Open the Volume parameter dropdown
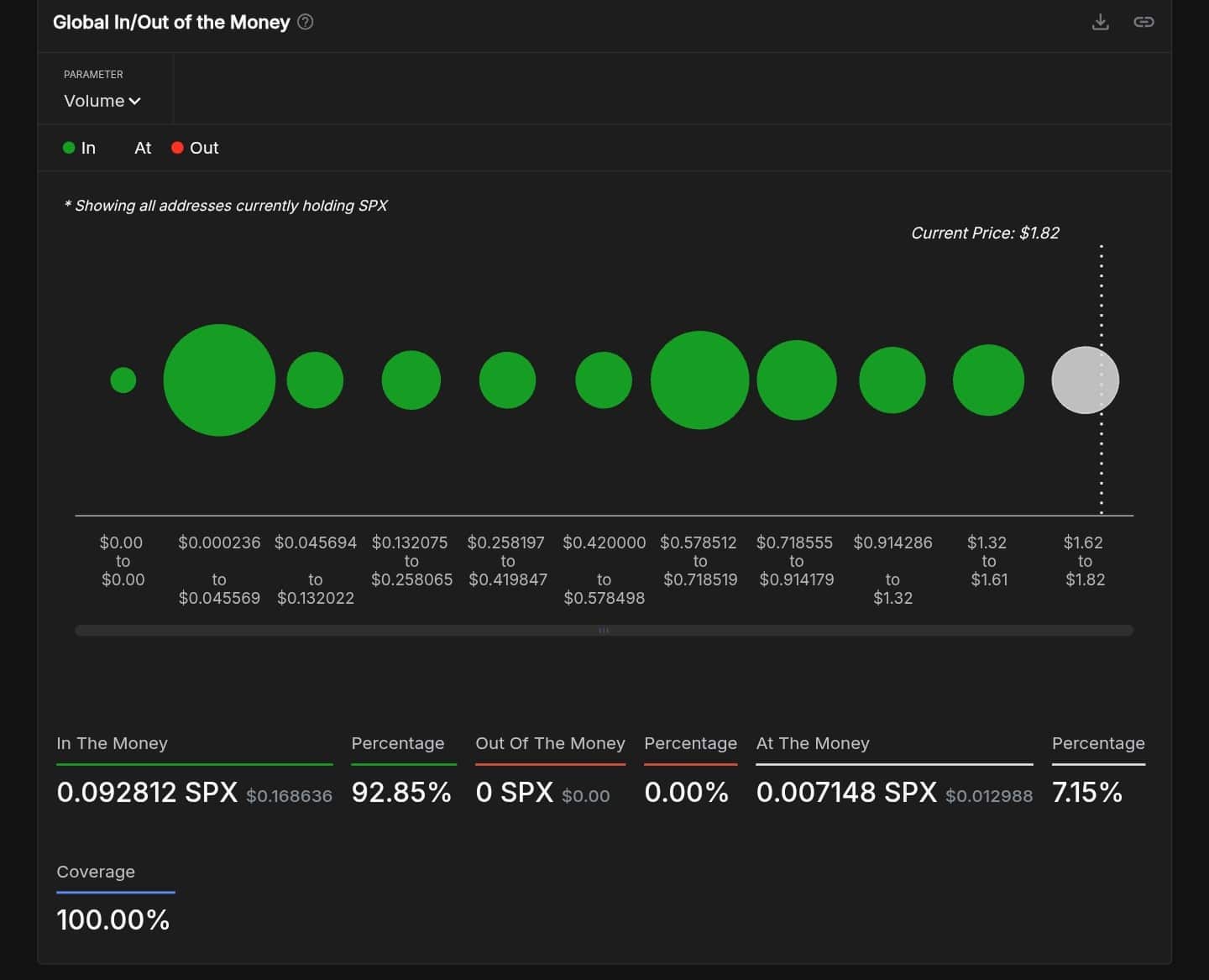 (x=102, y=101)
